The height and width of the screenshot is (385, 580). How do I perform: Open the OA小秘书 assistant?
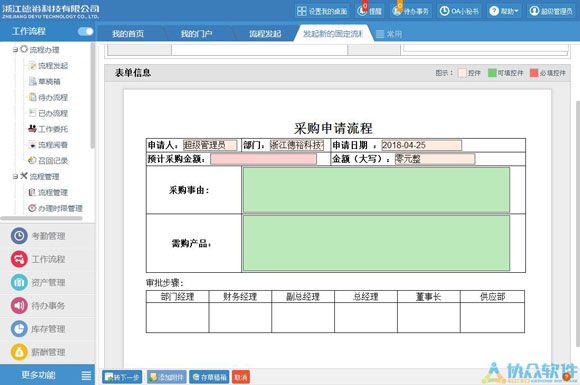(459, 11)
